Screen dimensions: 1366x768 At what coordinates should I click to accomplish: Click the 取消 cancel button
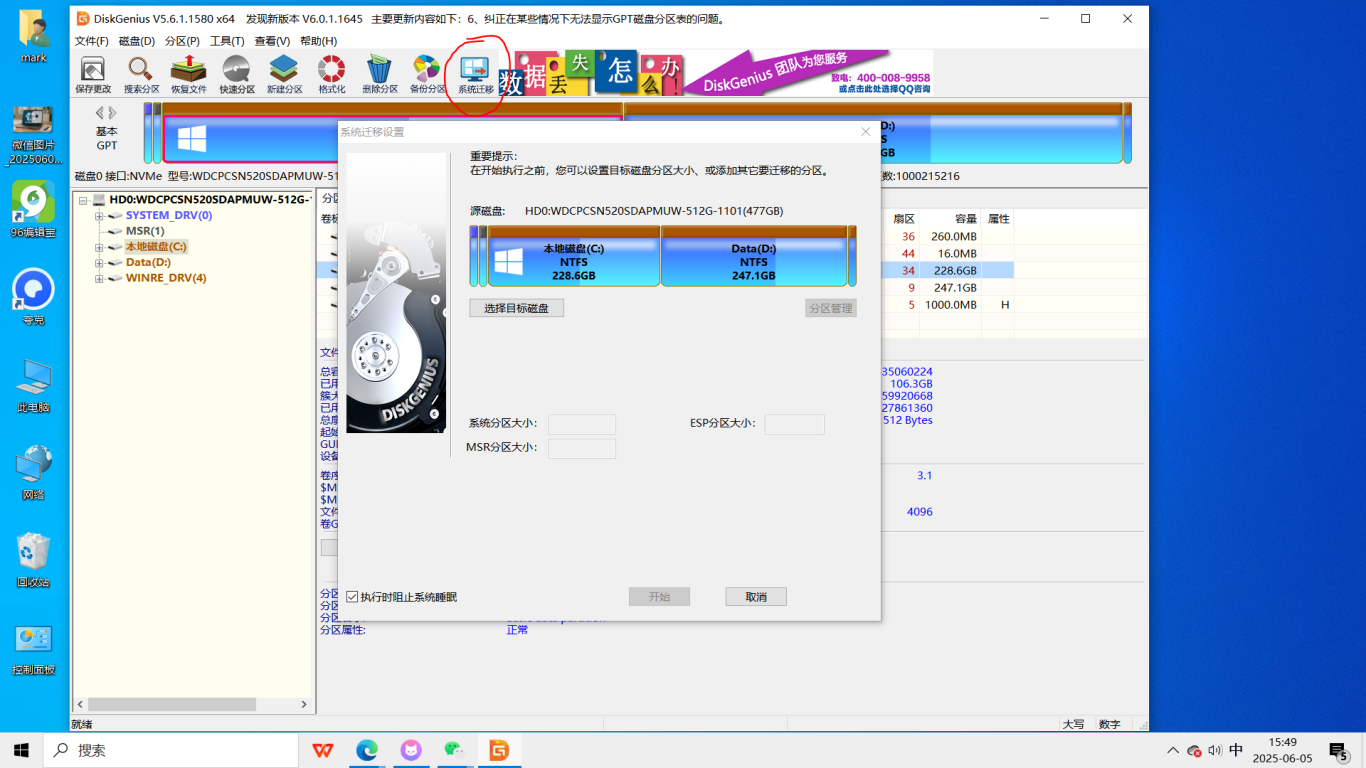(x=756, y=597)
